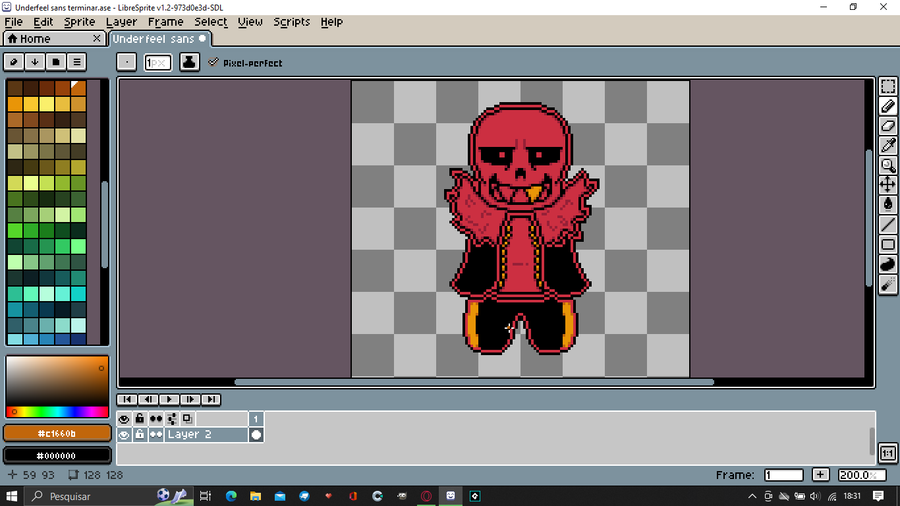Click the palette sort arrow icon
The image size is (900, 506).
point(34,62)
